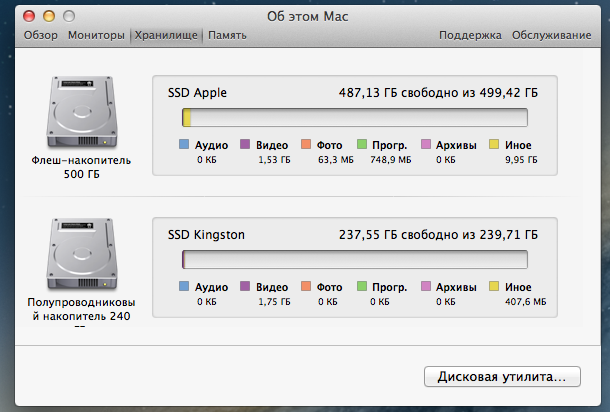Launch Дисковая утилита button
Image resolution: width=610 pixels, height=412 pixels.
point(502,377)
